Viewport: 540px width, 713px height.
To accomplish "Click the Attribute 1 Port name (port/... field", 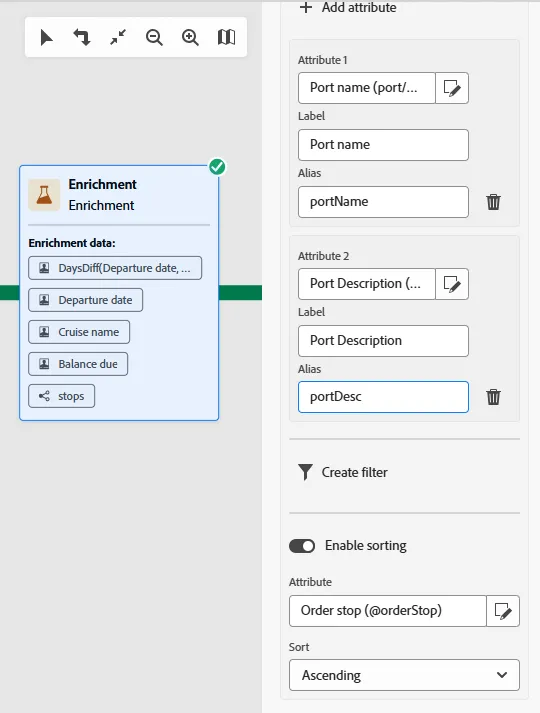I will (367, 88).
